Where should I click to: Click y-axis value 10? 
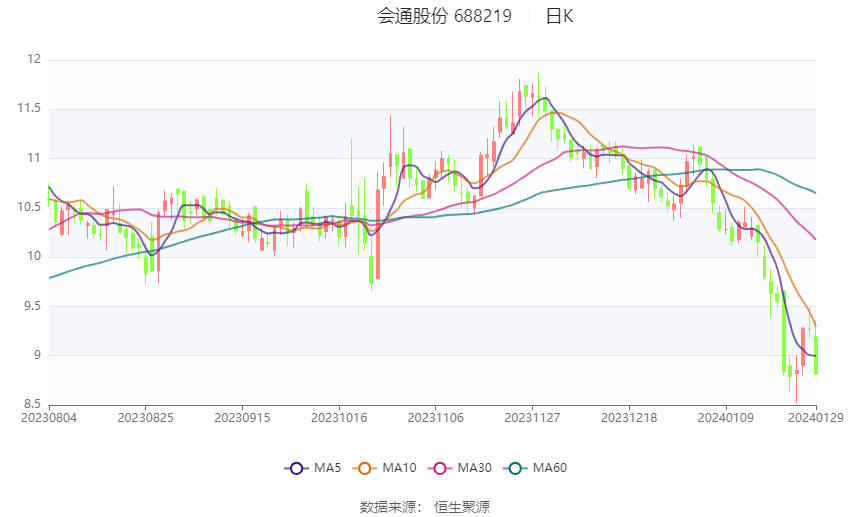pyautogui.click(x=34, y=256)
